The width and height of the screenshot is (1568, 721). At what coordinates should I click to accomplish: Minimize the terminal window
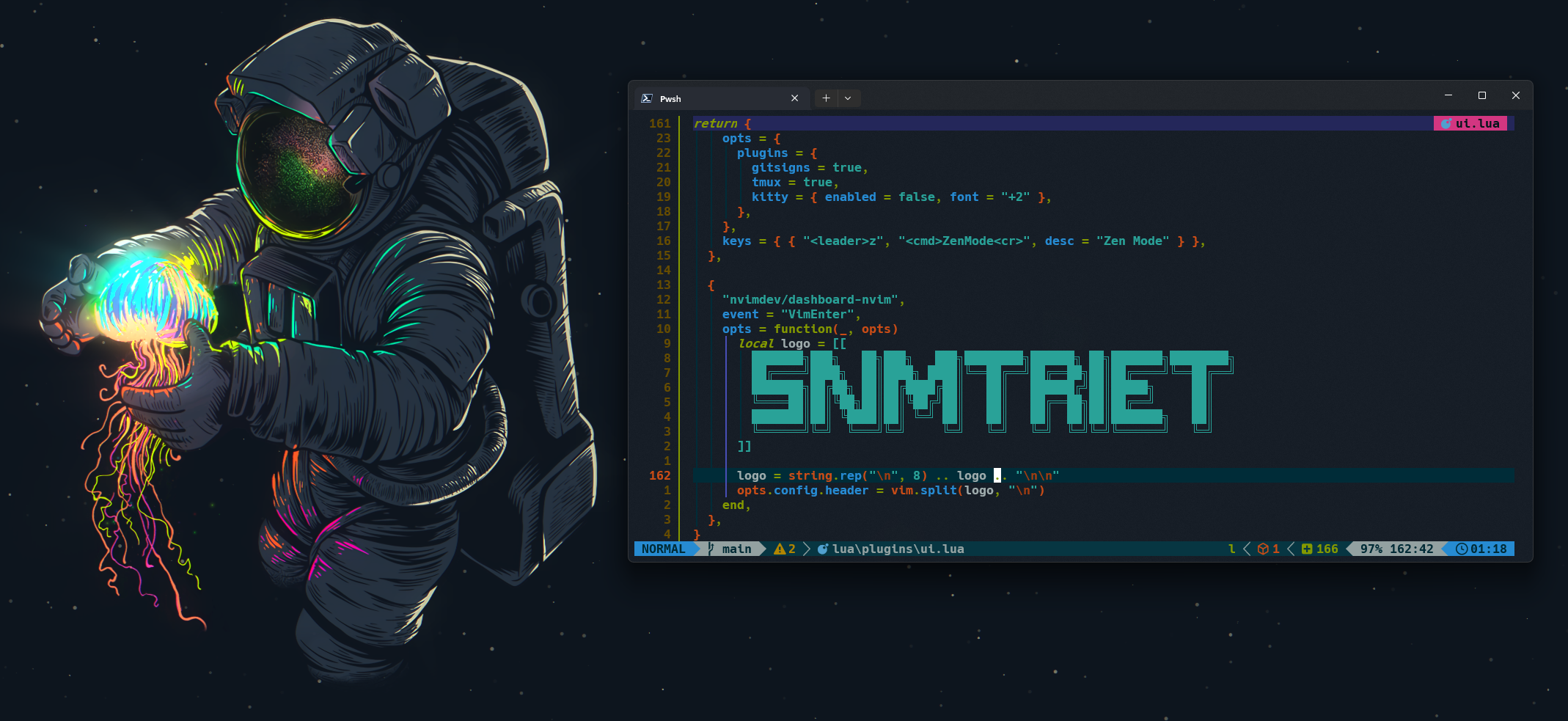(1448, 95)
